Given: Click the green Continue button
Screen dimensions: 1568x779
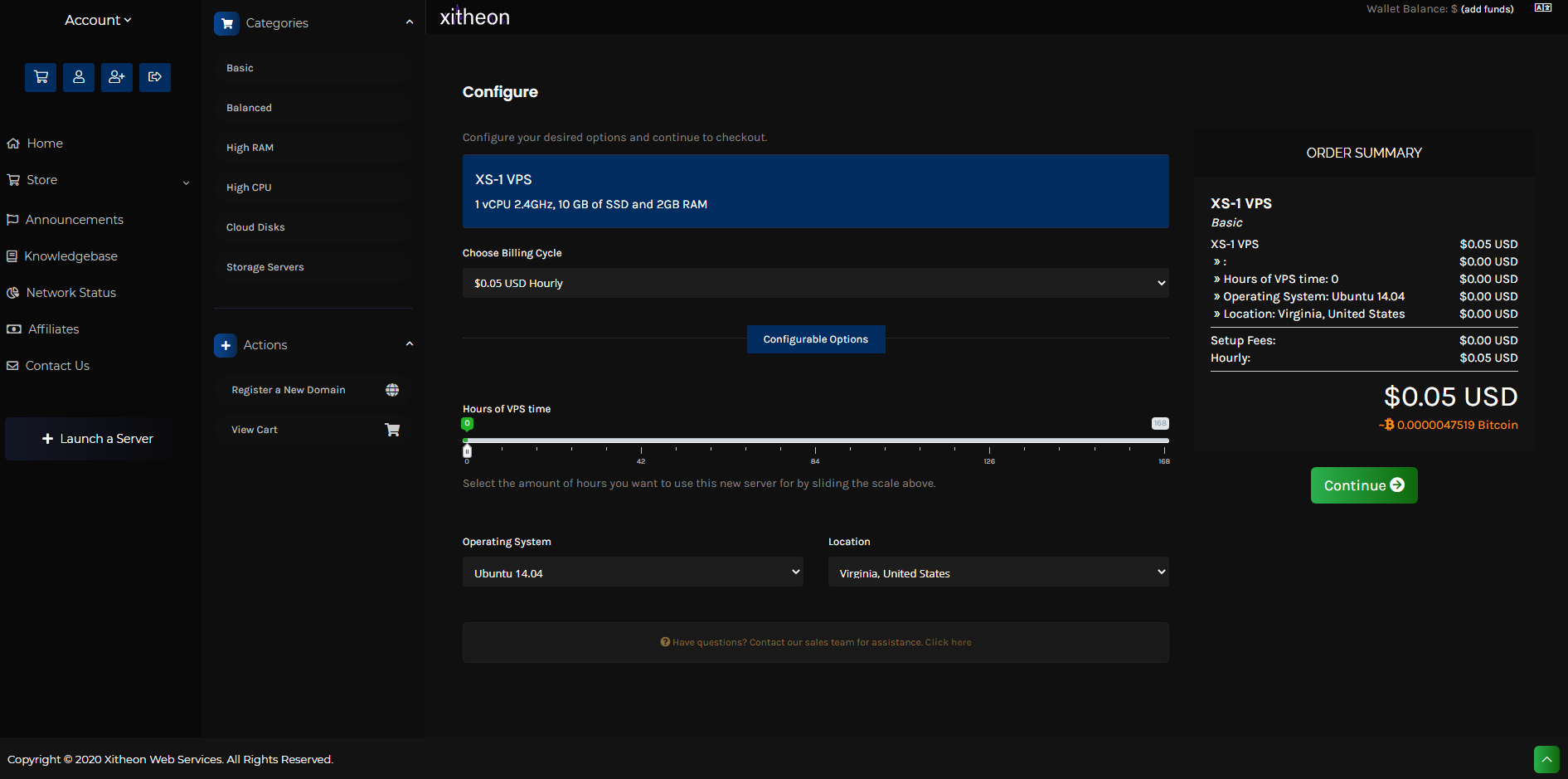Looking at the screenshot, I should (1364, 485).
